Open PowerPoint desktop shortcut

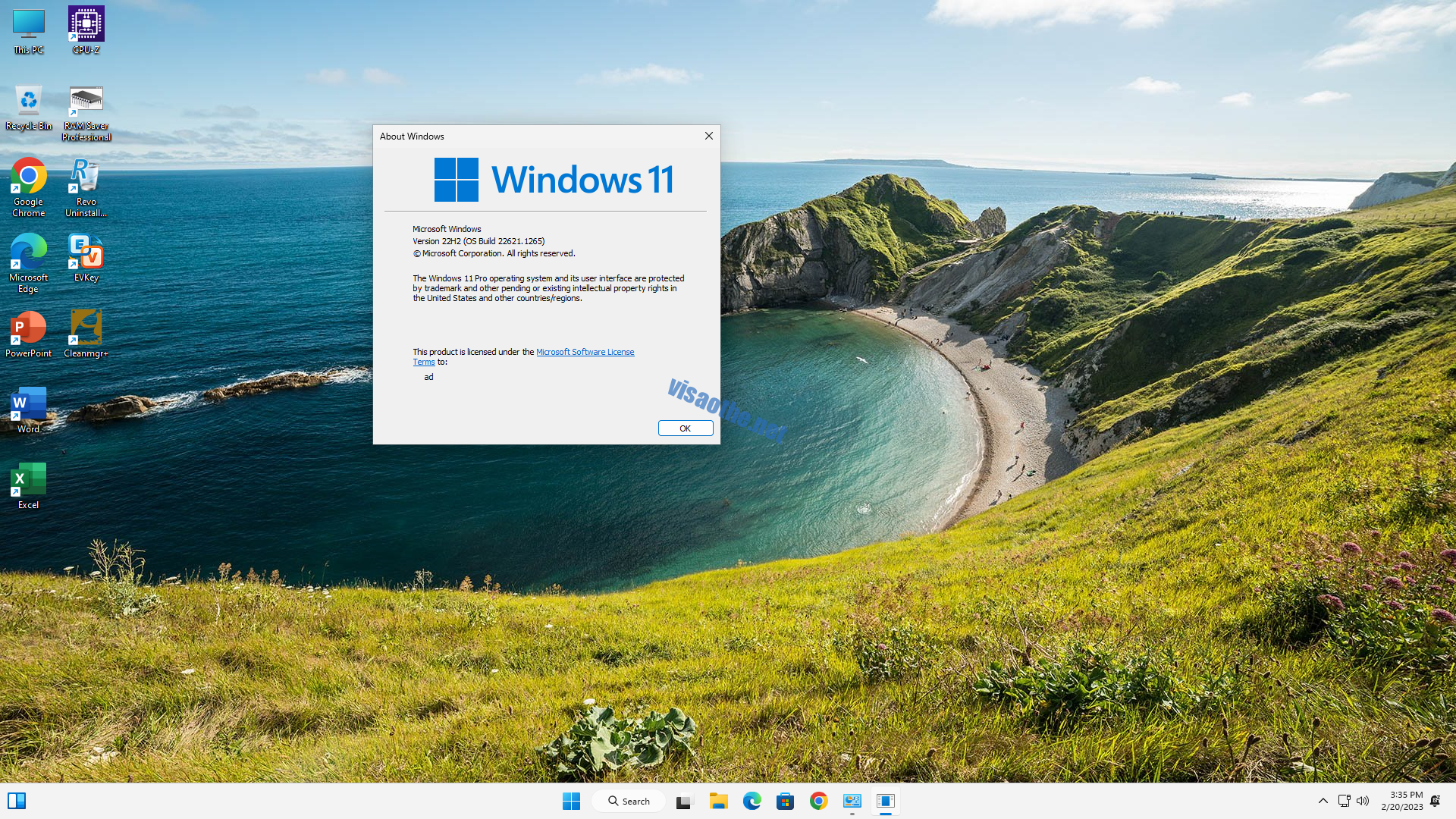[x=29, y=334]
